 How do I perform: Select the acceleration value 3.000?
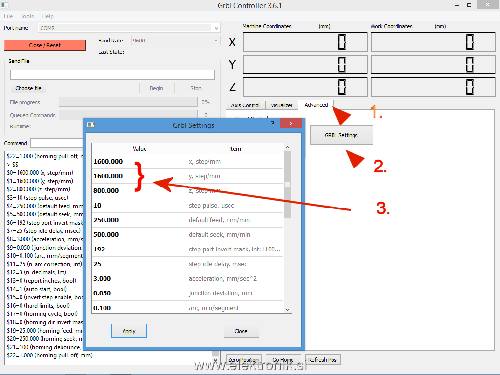pyautogui.click(x=102, y=279)
